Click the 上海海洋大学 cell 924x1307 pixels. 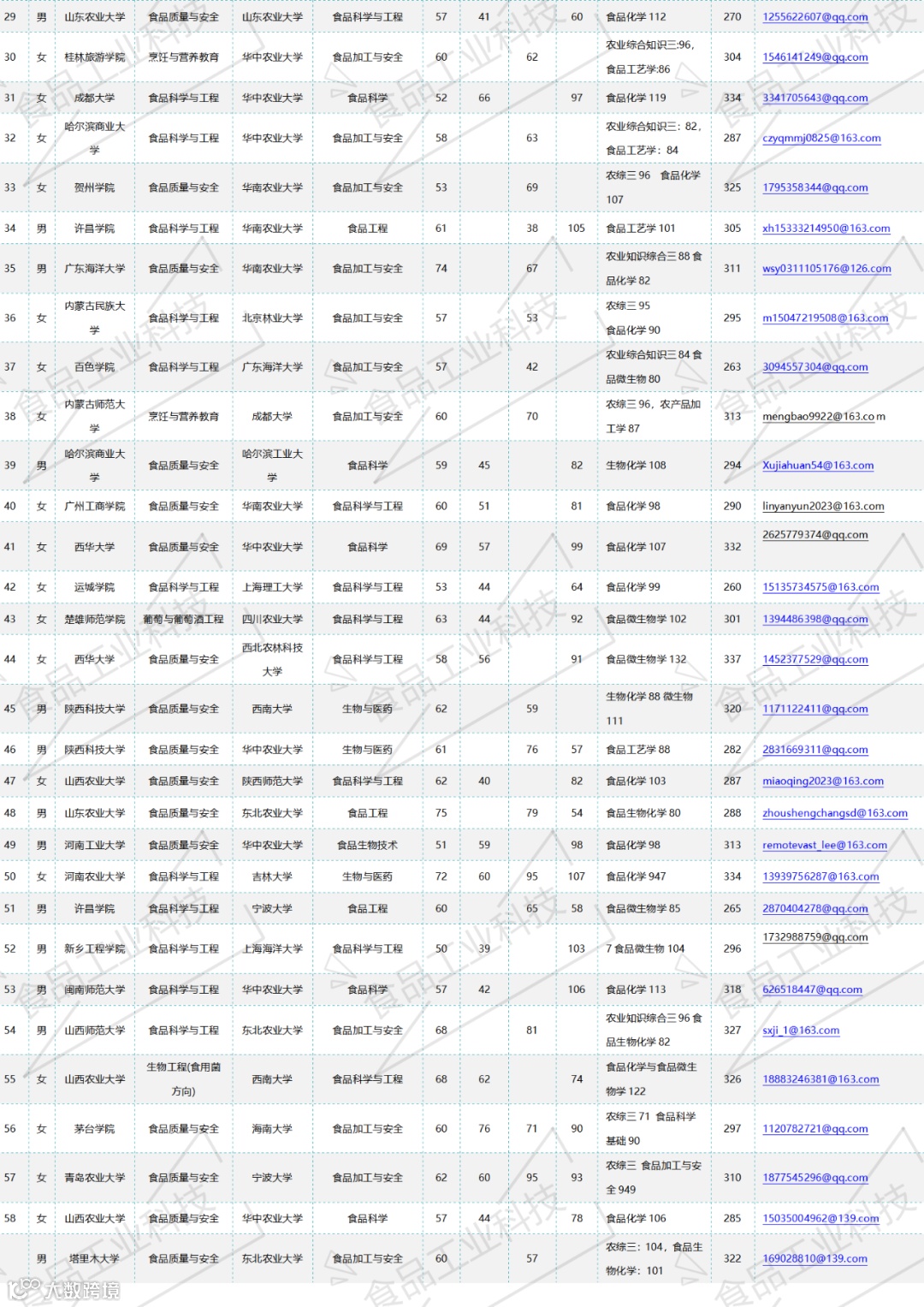[272, 949]
